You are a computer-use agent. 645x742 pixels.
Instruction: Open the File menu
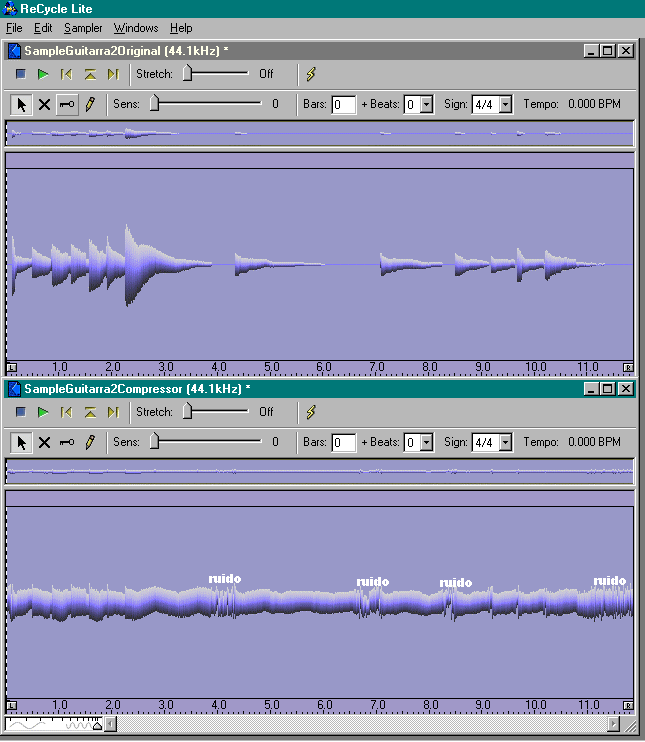pos(14,28)
